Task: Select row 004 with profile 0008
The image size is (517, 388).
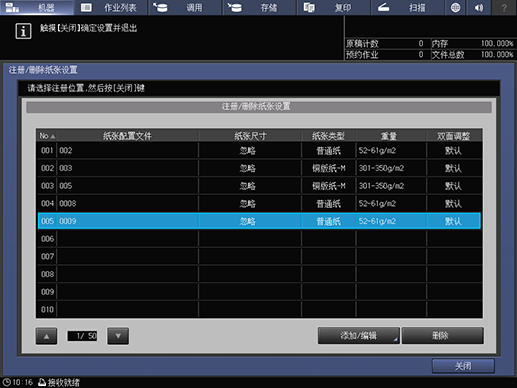Action: coord(259,204)
